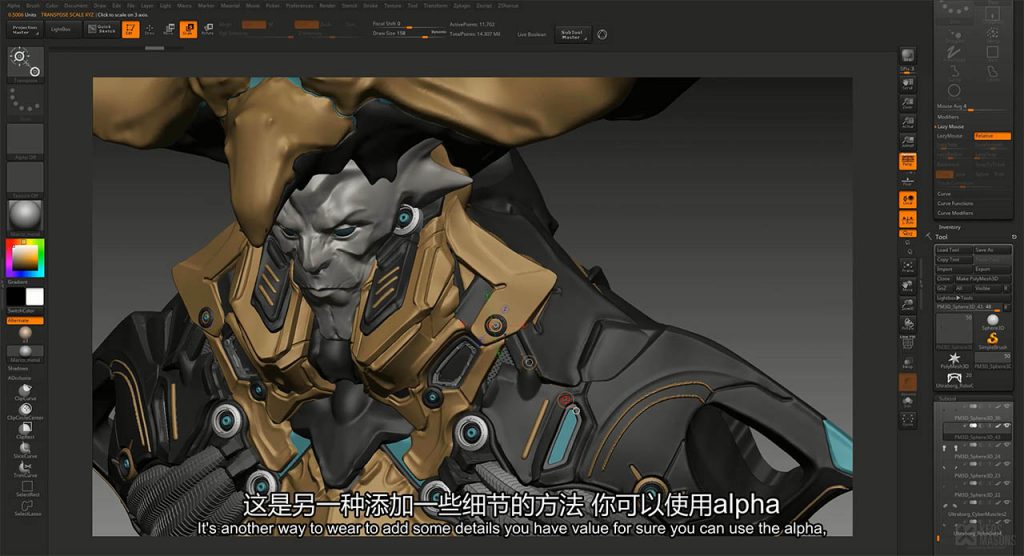
Task: Collapse the Lazy Mouse section
Action: pyautogui.click(x=950, y=127)
